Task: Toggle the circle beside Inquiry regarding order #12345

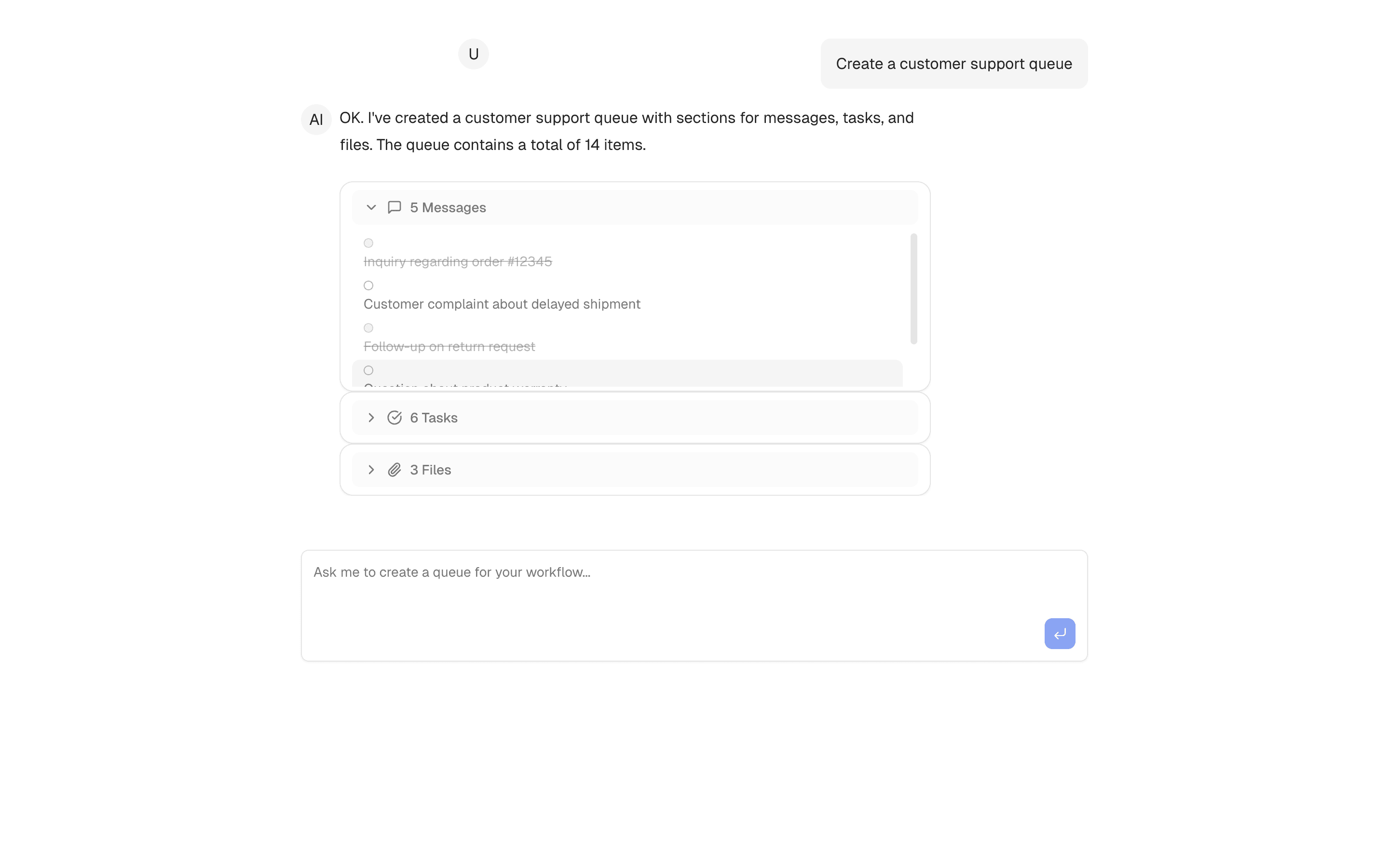Action: point(368,243)
